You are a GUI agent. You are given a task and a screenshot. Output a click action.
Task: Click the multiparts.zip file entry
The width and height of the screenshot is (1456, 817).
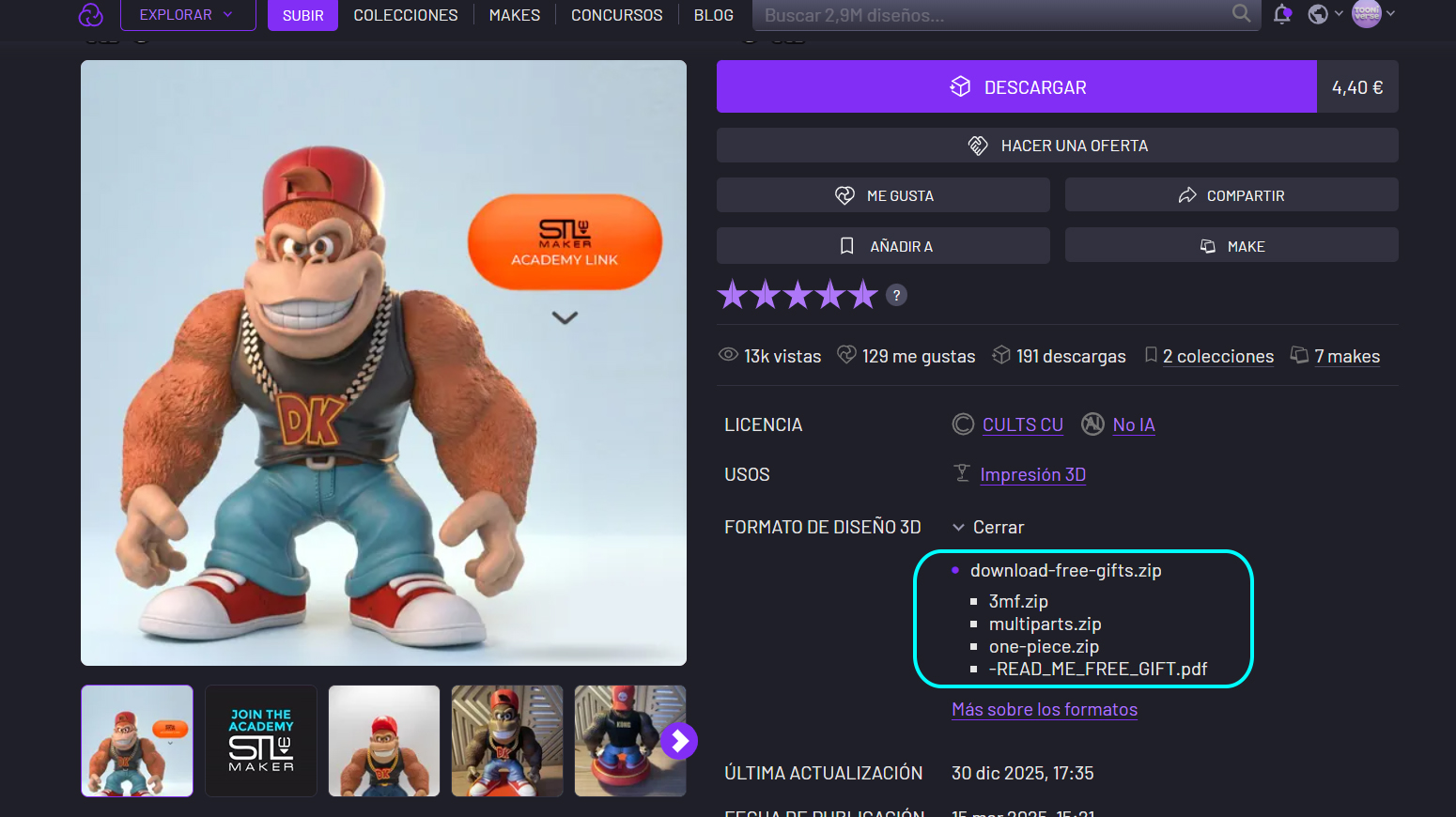click(1045, 624)
